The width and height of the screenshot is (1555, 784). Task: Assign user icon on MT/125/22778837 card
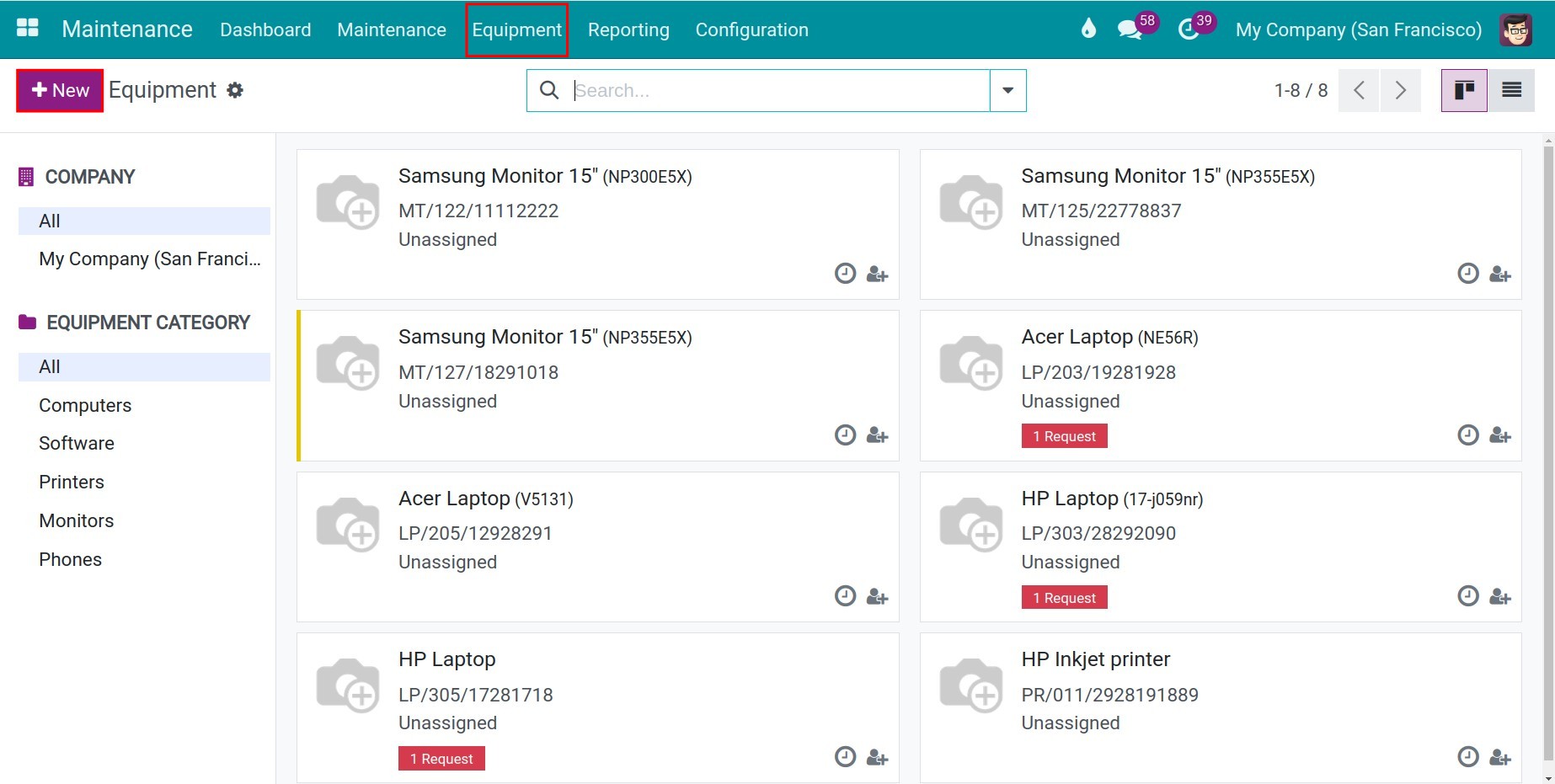1500,275
